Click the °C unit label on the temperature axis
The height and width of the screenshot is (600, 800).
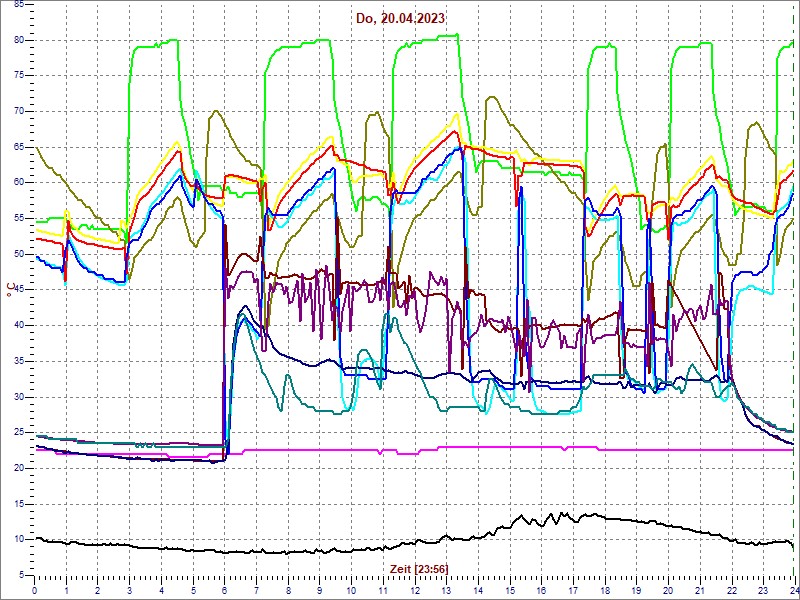coord(9,290)
